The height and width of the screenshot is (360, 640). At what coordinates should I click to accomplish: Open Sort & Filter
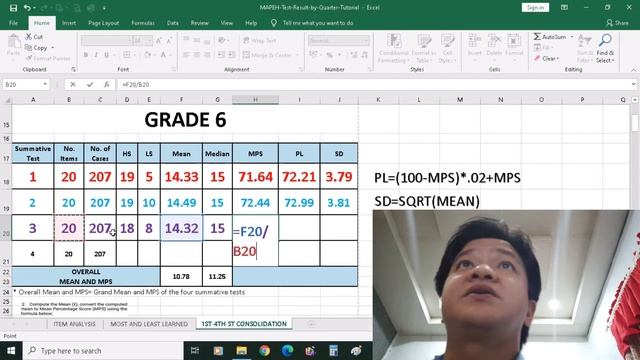(x=585, y=48)
